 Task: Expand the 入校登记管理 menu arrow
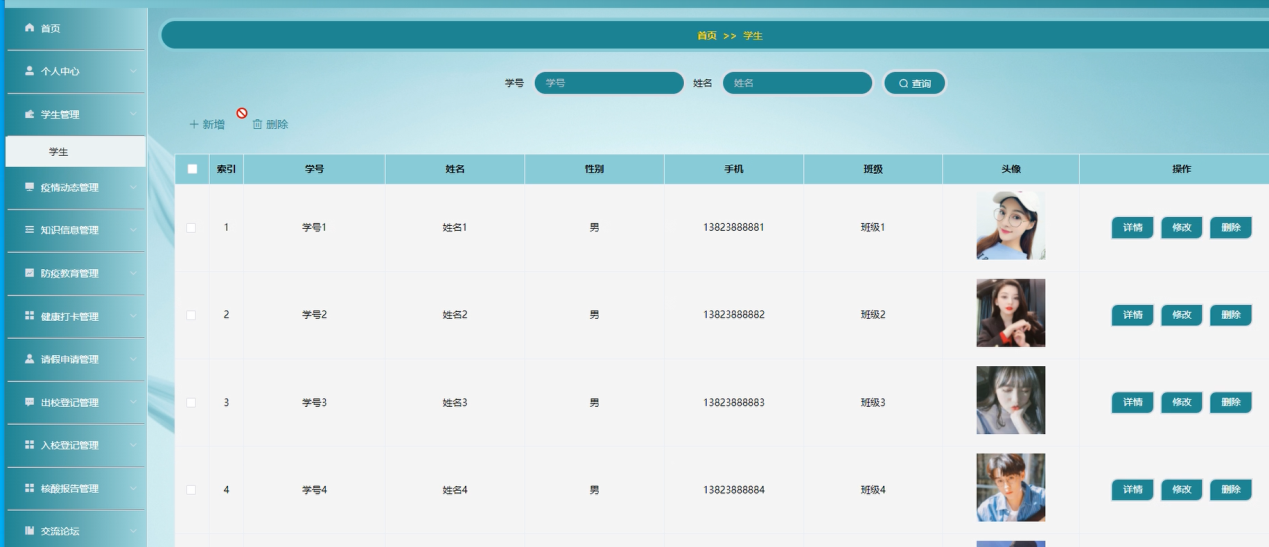click(133, 445)
